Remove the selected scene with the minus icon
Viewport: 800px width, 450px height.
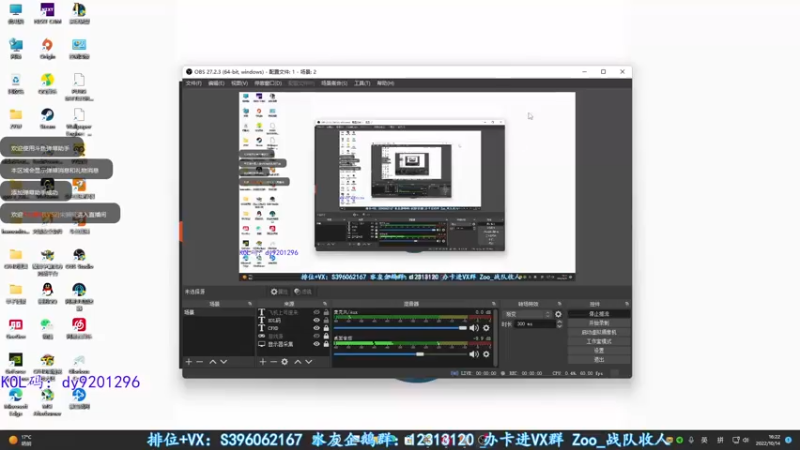pyautogui.click(x=200, y=362)
